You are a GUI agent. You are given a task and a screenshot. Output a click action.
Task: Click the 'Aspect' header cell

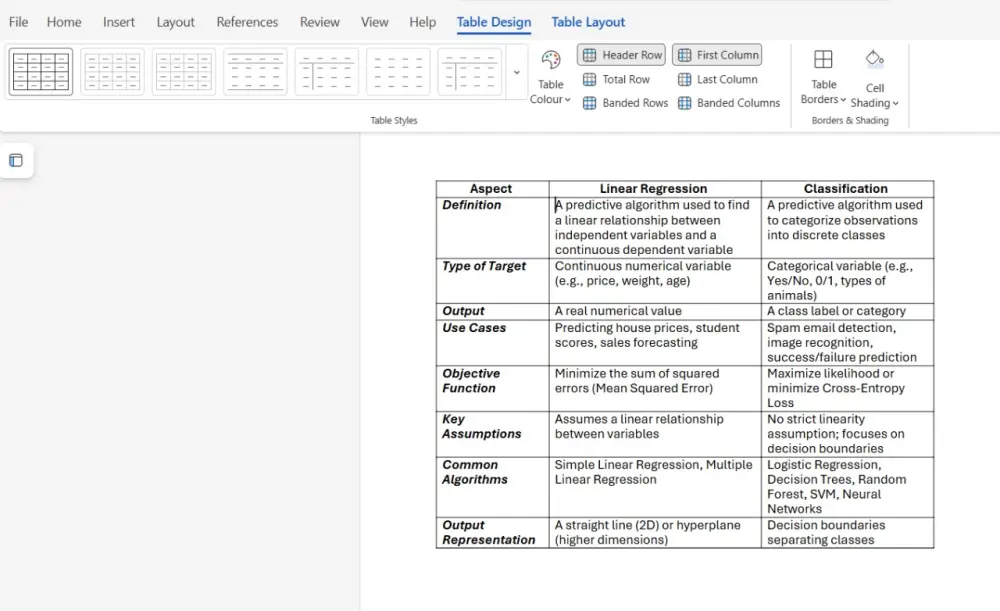click(x=490, y=189)
